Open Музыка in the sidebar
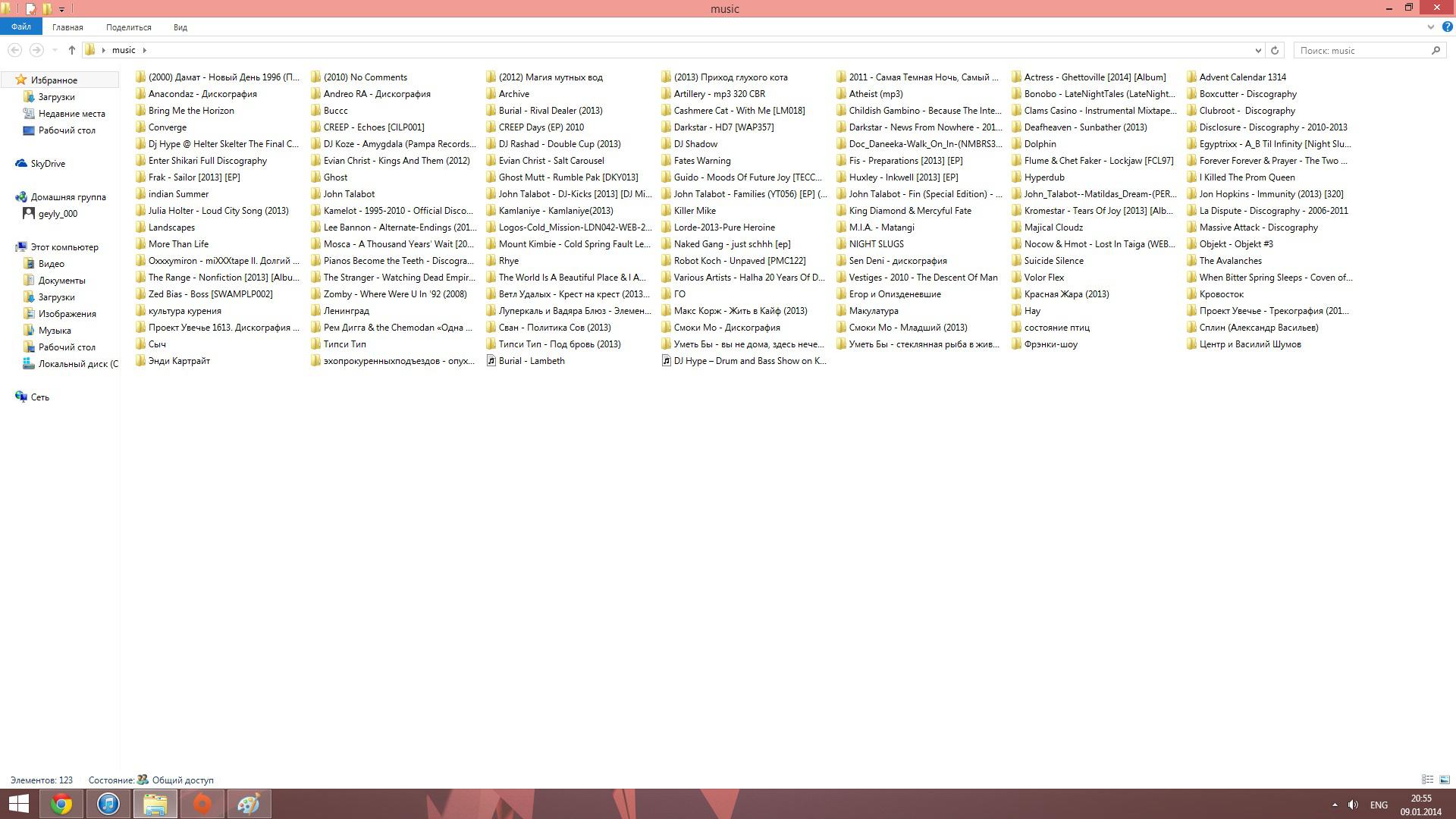 [x=47, y=331]
